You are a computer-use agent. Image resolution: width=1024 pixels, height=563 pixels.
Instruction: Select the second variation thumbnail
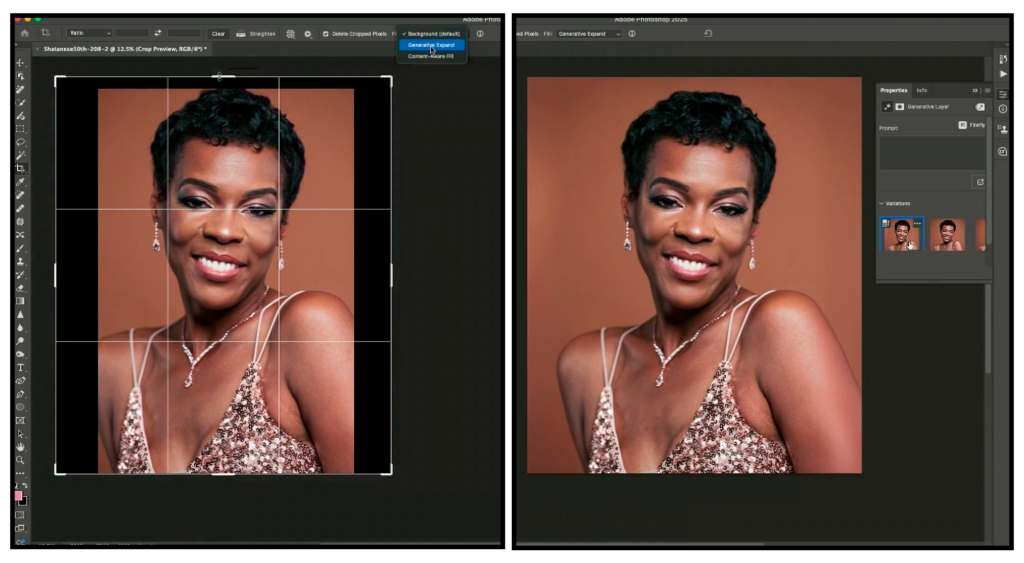click(x=947, y=235)
